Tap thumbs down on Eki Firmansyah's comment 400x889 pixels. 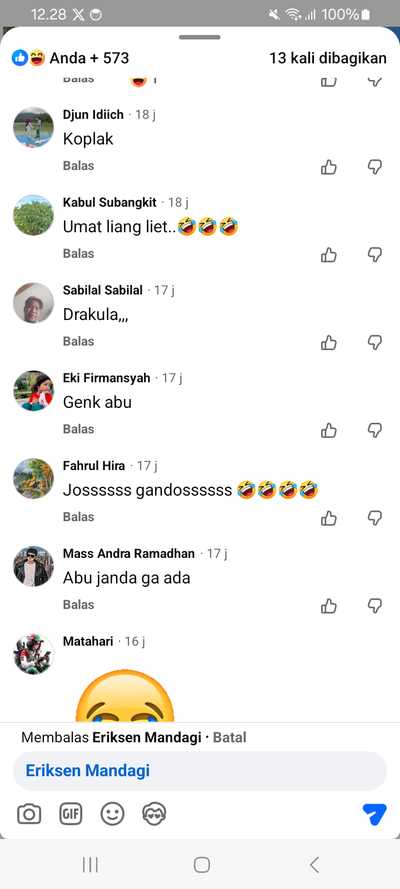coord(375,431)
